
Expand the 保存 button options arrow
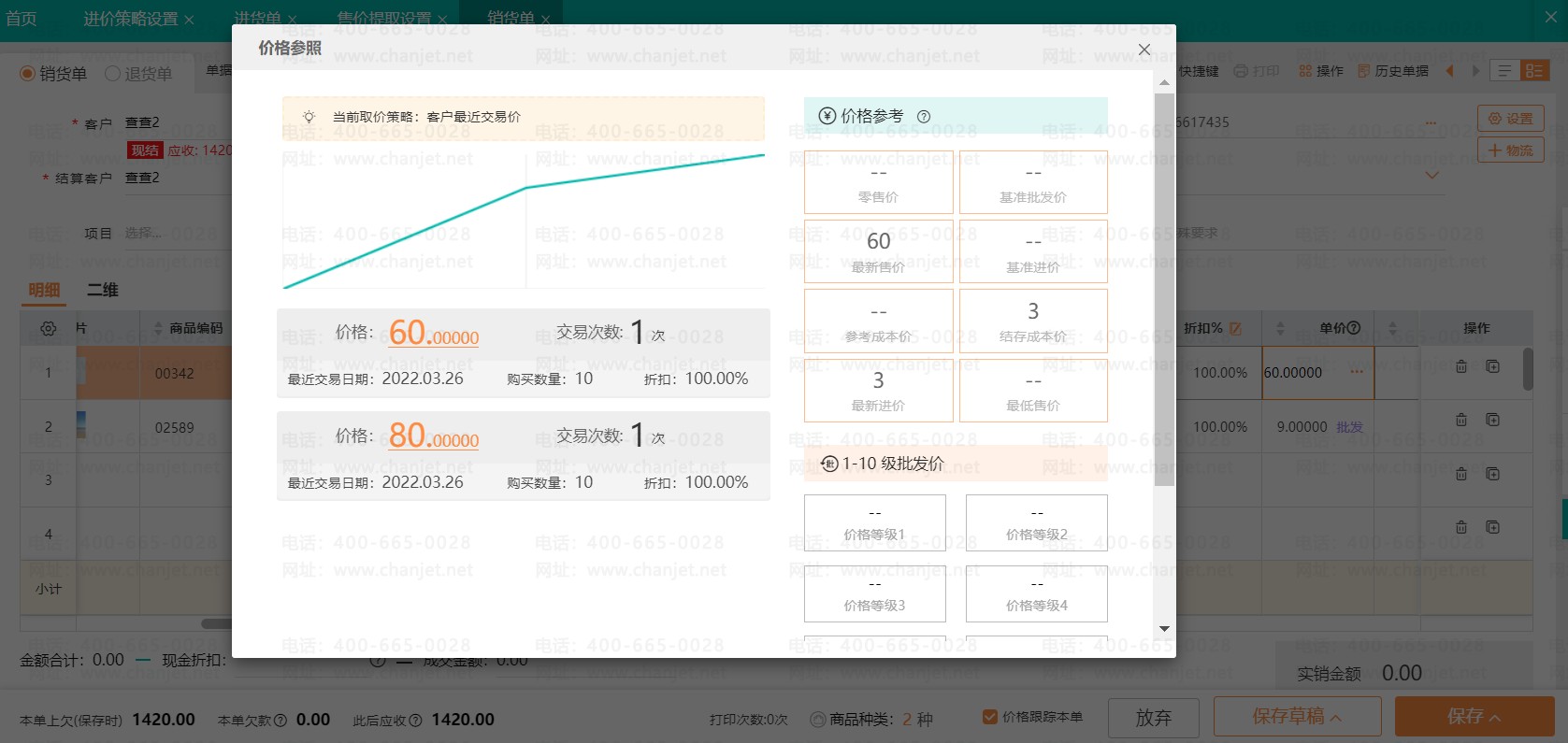(x=1495, y=718)
